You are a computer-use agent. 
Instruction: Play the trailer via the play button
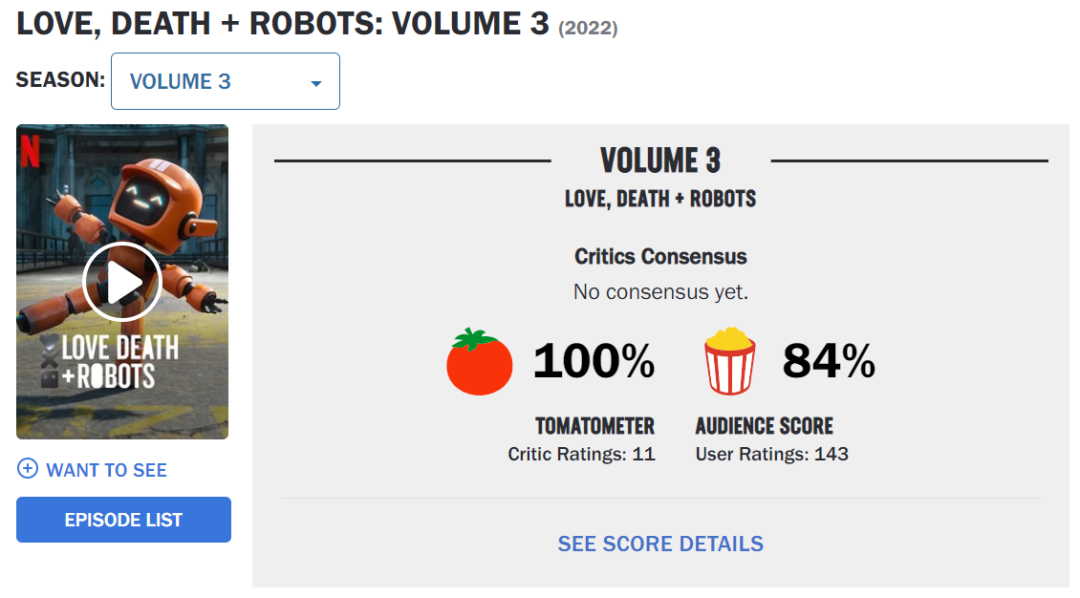pos(122,282)
